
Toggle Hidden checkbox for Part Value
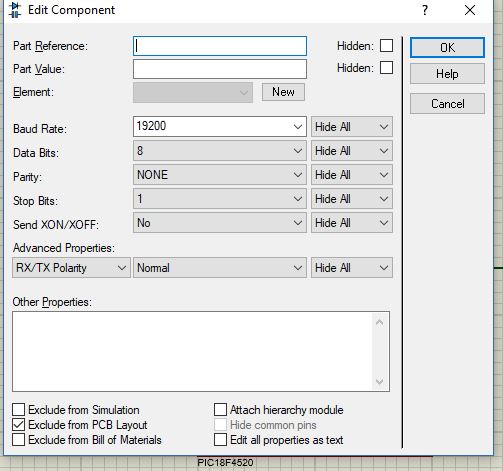[x=386, y=68]
